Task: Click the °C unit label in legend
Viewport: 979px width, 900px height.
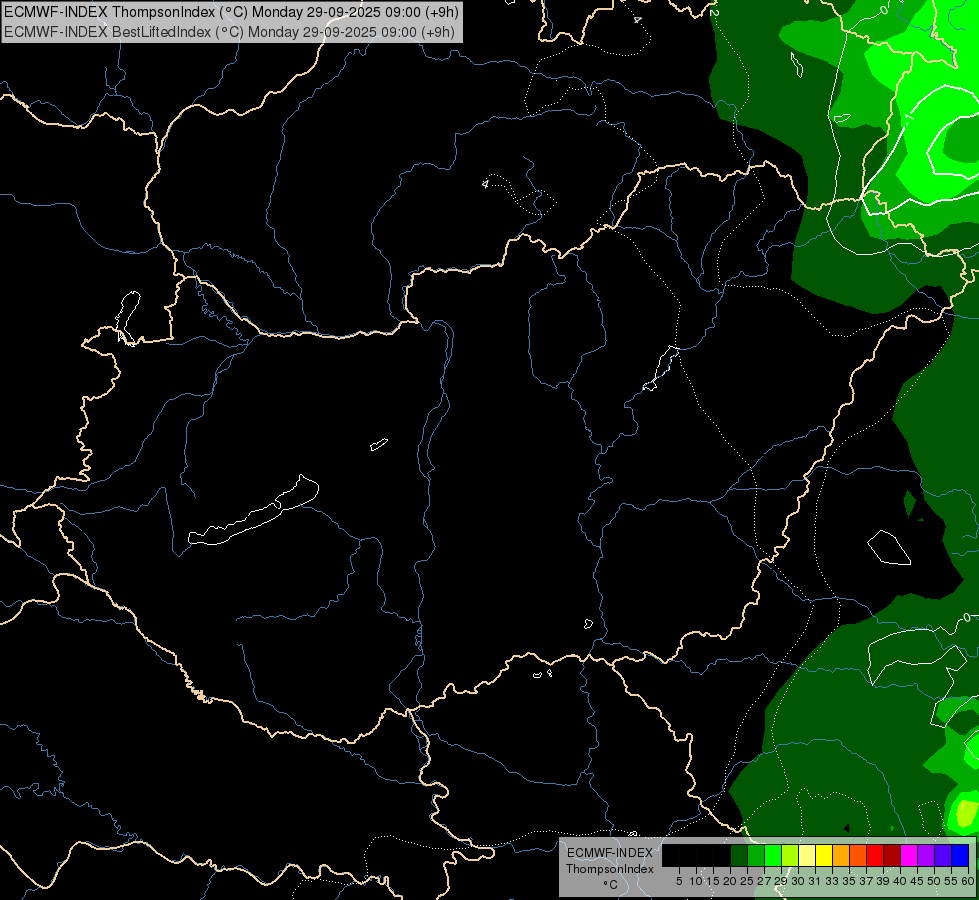Action: click(x=611, y=885)
